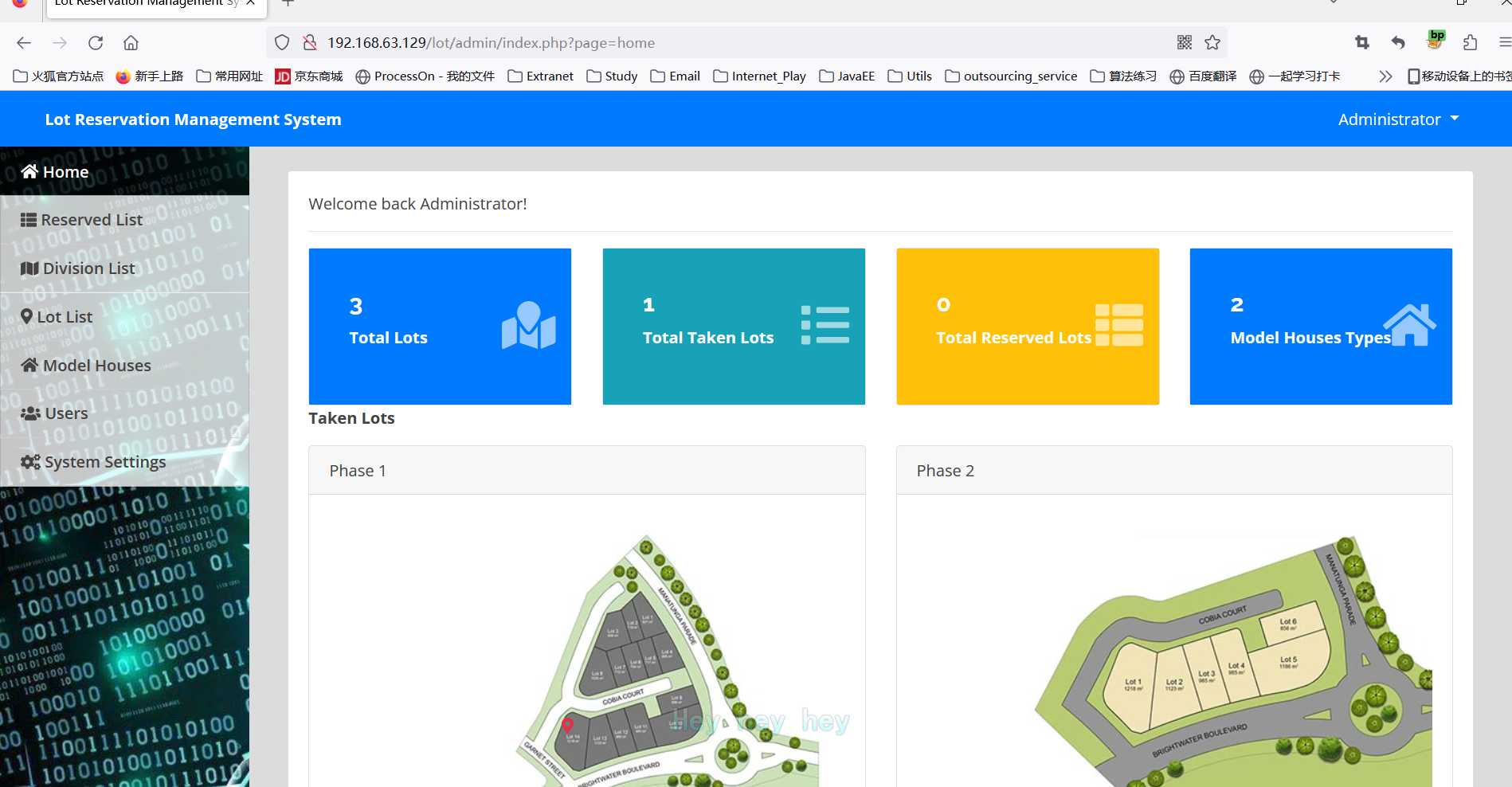Click the browser home icon
This screenshot has width=1512, height=787.
point(131,43)
